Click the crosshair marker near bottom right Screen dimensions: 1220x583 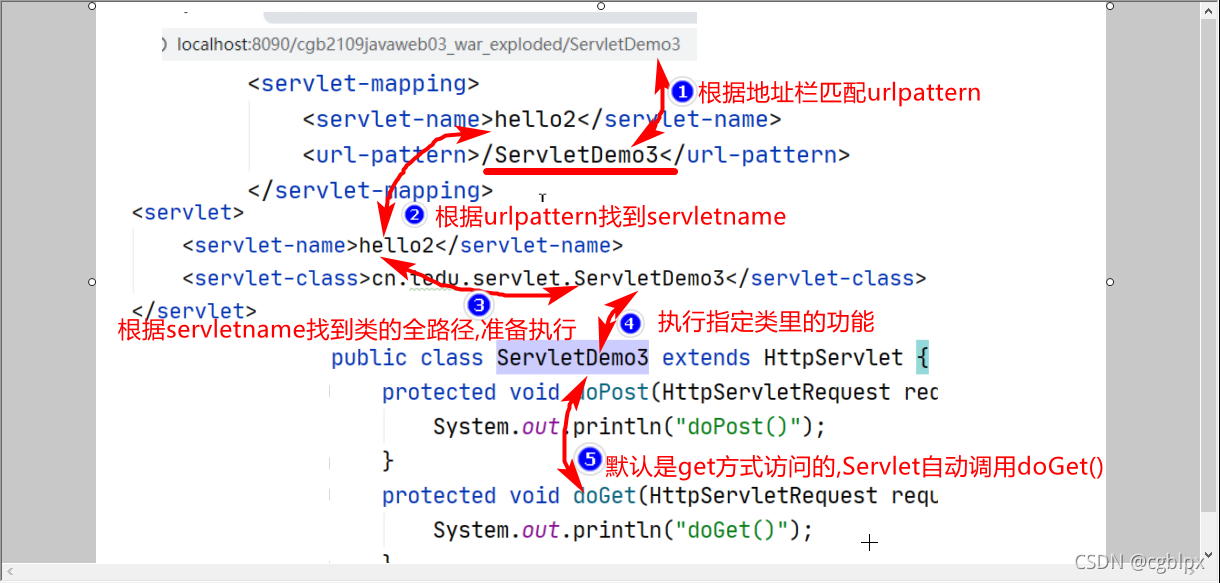point(869,542)
